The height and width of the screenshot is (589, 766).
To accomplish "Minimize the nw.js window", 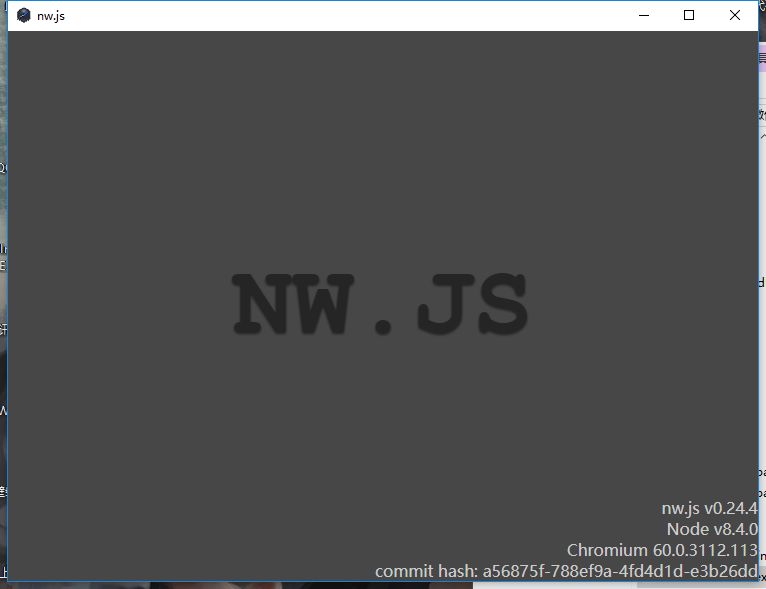I will coord(644,16).
